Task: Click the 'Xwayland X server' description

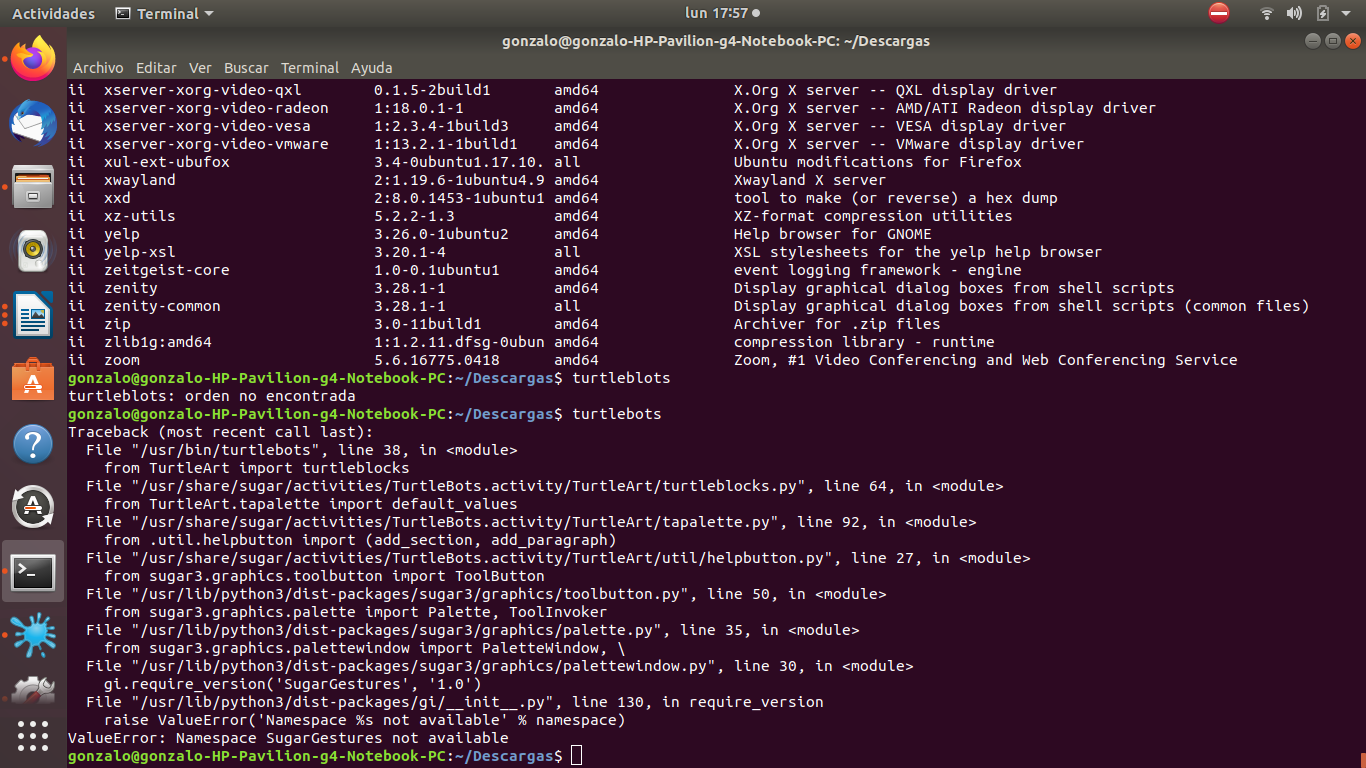Action: tap(810, 180)
